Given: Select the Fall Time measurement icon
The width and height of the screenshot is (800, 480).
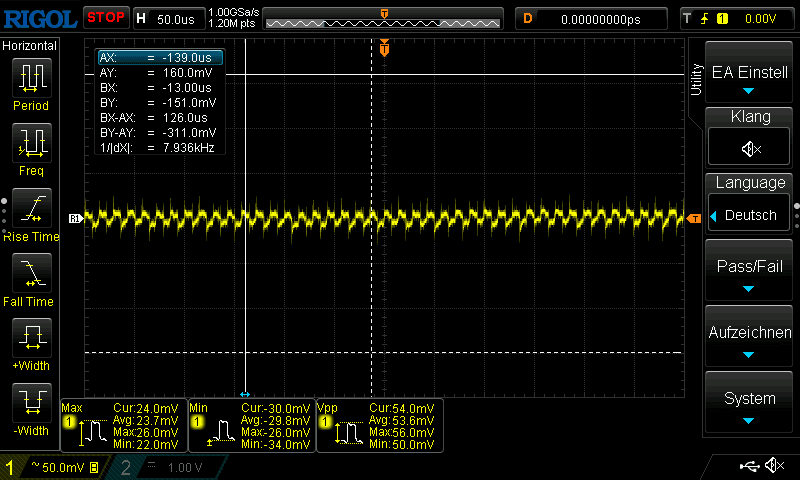Looking at the screenshot, I should [x=32, y=273].
